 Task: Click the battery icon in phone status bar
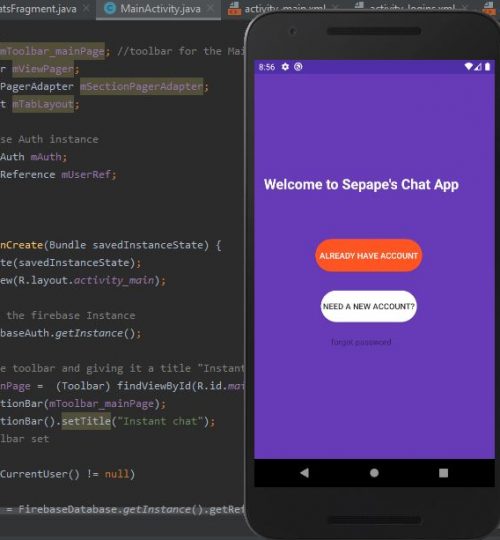click(x=487, y=66)
